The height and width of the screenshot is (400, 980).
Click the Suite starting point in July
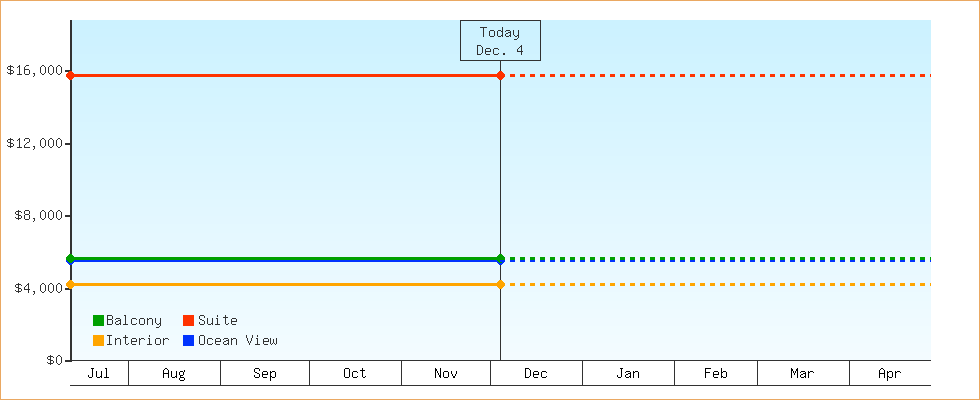[71, 76]
